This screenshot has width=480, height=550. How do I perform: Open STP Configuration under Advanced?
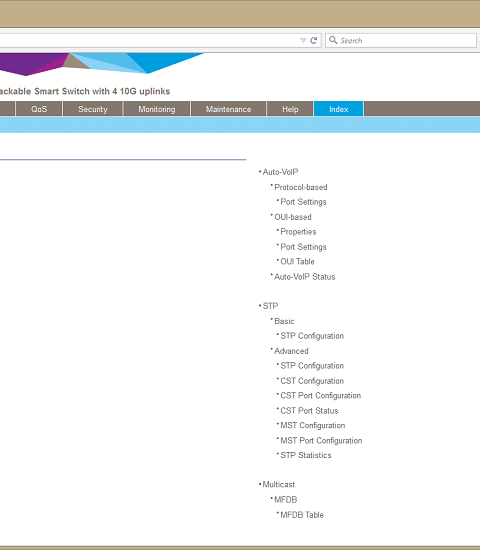[312, 366]
